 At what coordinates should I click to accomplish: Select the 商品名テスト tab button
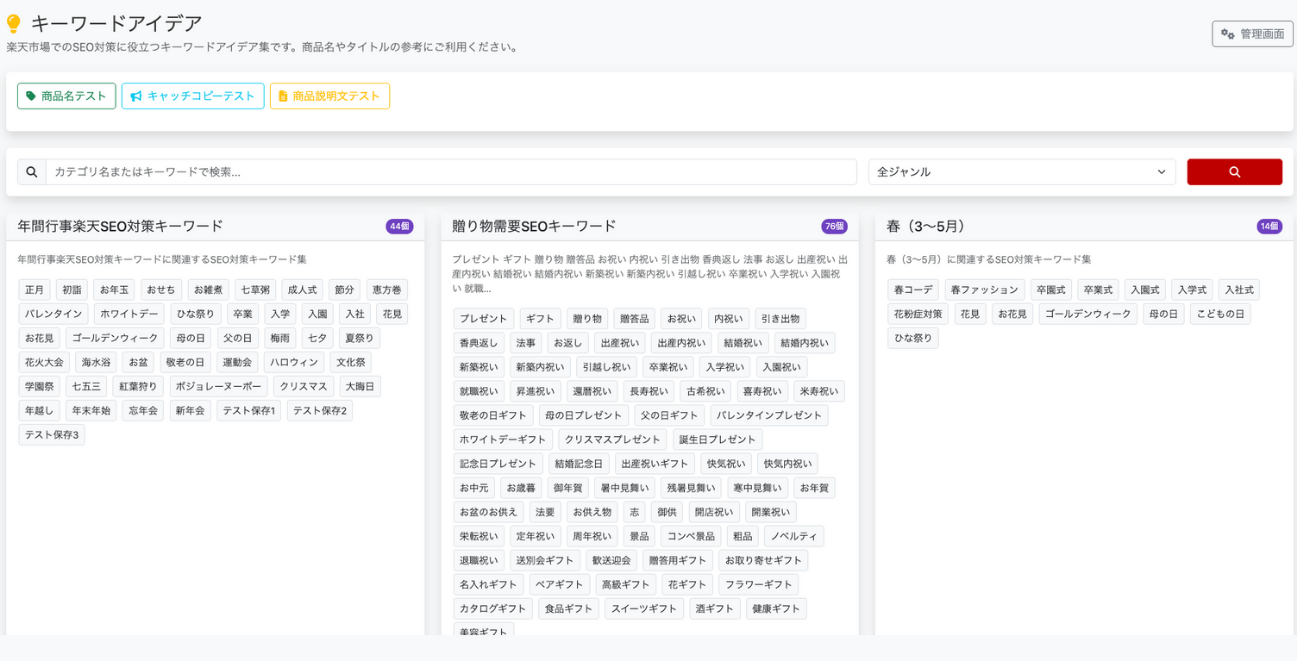point(66,96)
